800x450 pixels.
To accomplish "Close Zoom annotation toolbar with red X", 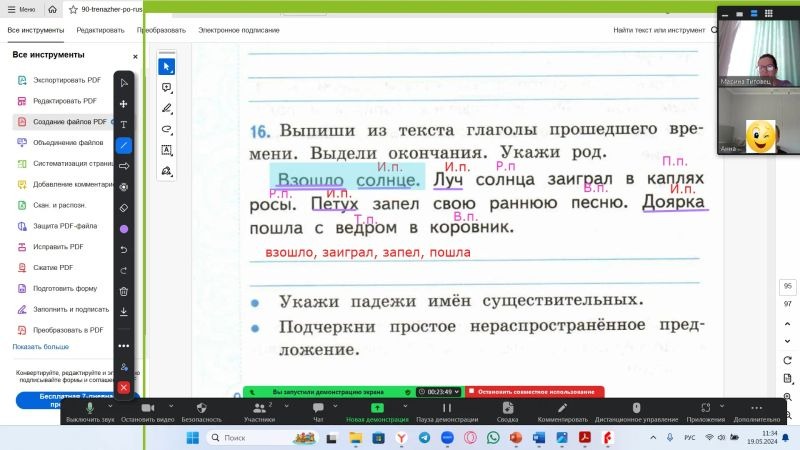I will [x=124, y=387].
